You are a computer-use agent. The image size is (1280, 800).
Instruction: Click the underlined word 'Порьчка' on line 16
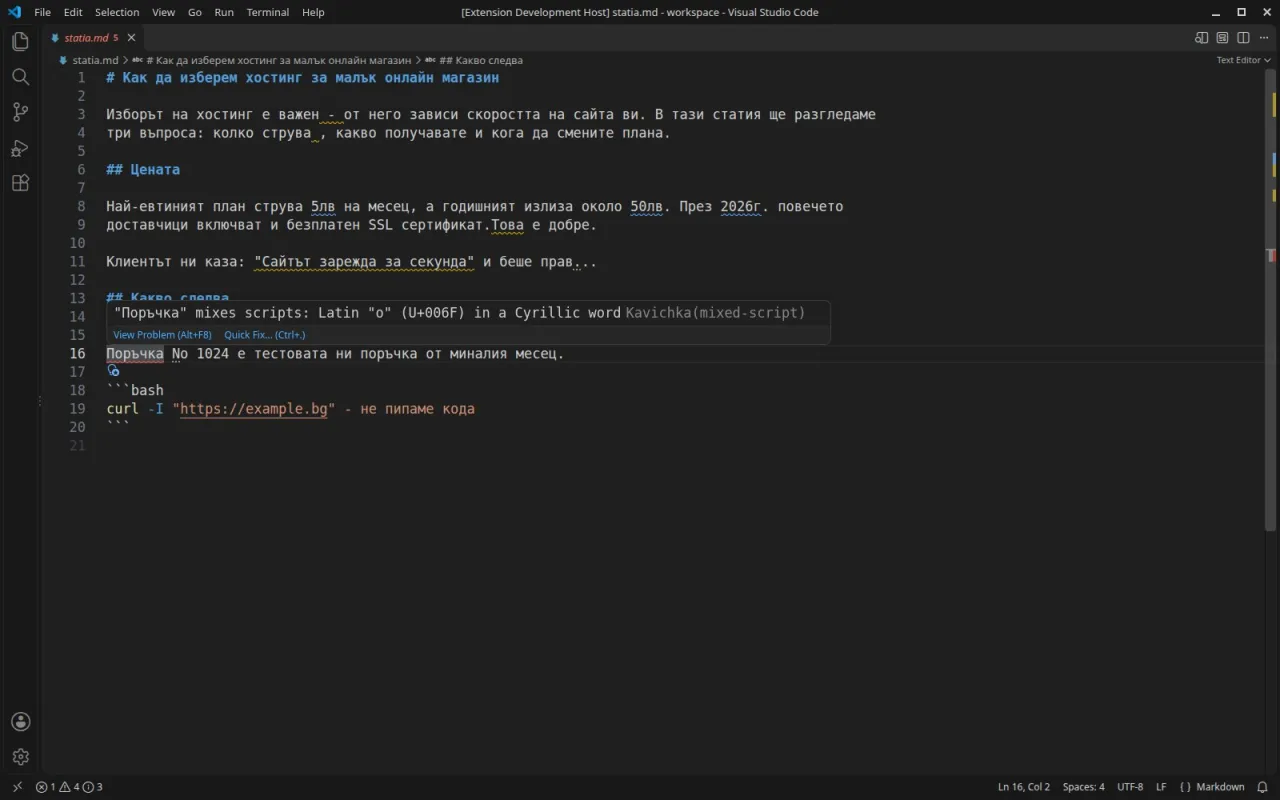coord(135,354)
